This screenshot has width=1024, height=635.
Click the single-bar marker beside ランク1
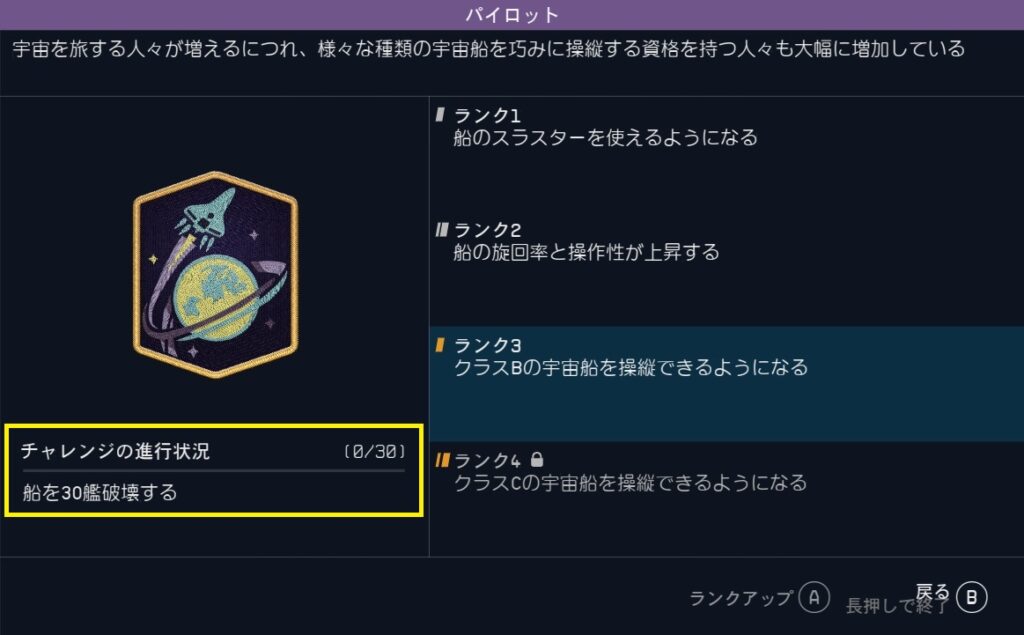point(440,115)
